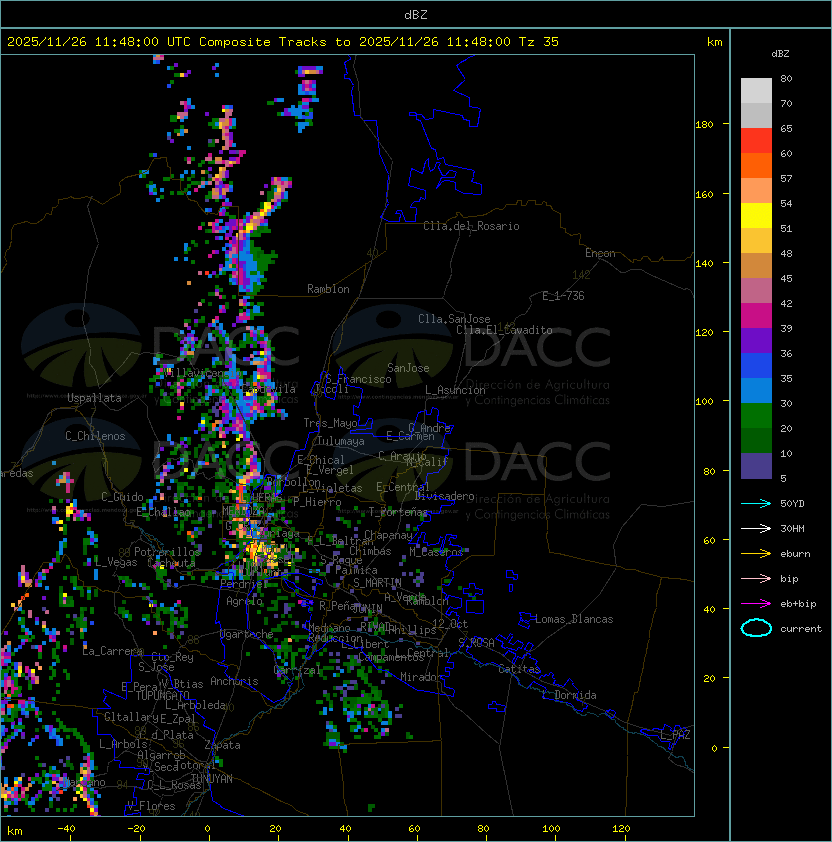Click the 'Tres_Mayo' map label

(330, 423)
